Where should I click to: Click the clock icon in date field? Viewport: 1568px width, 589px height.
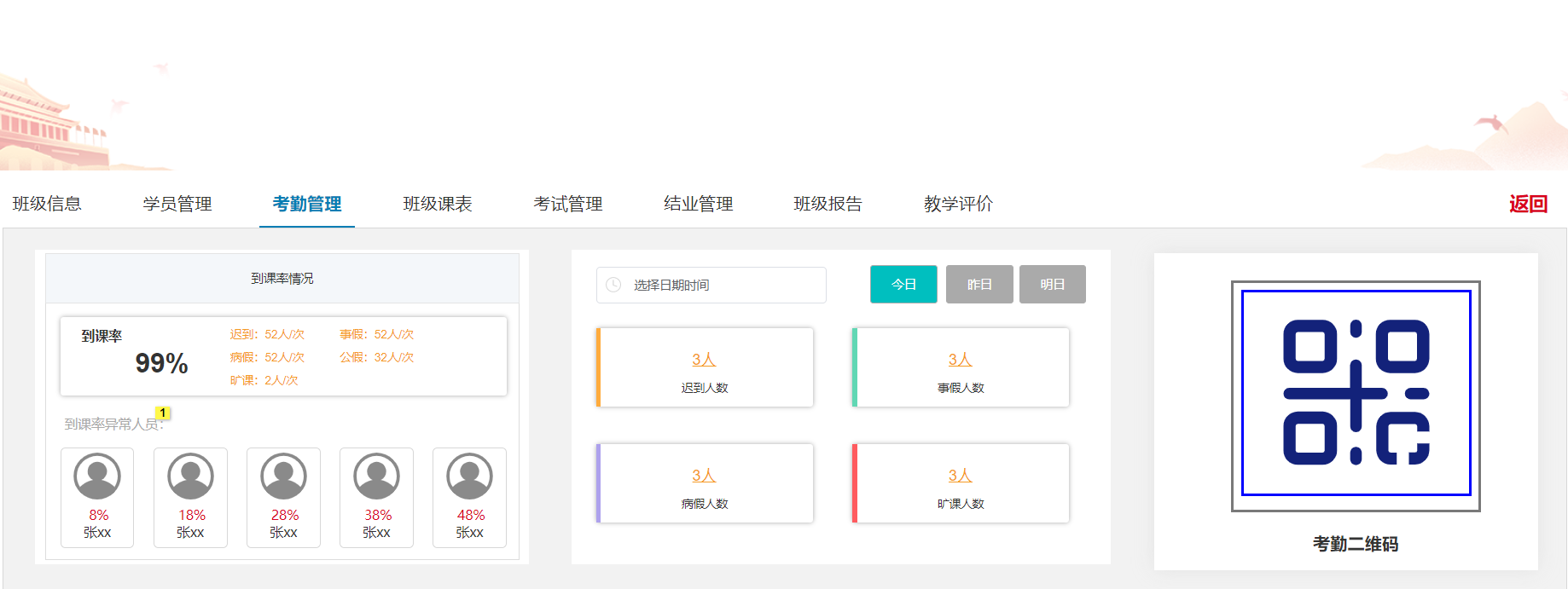[x=613, y=285]
